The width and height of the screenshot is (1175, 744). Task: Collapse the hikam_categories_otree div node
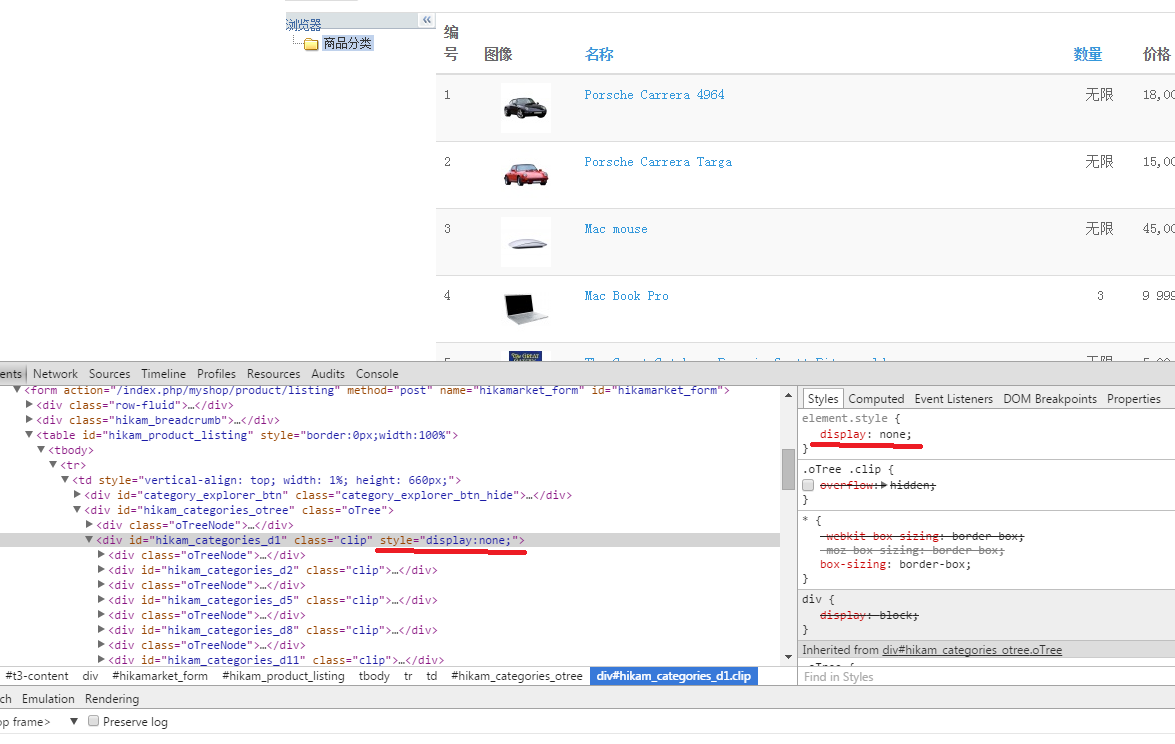(x=77, y=509)
